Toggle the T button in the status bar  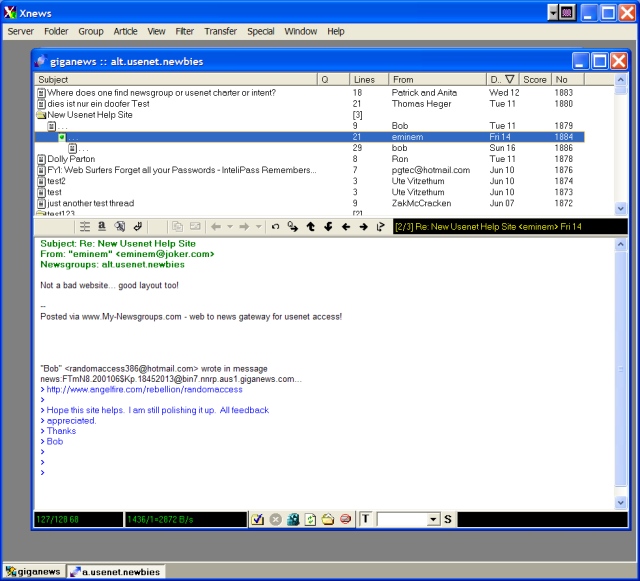365,519
